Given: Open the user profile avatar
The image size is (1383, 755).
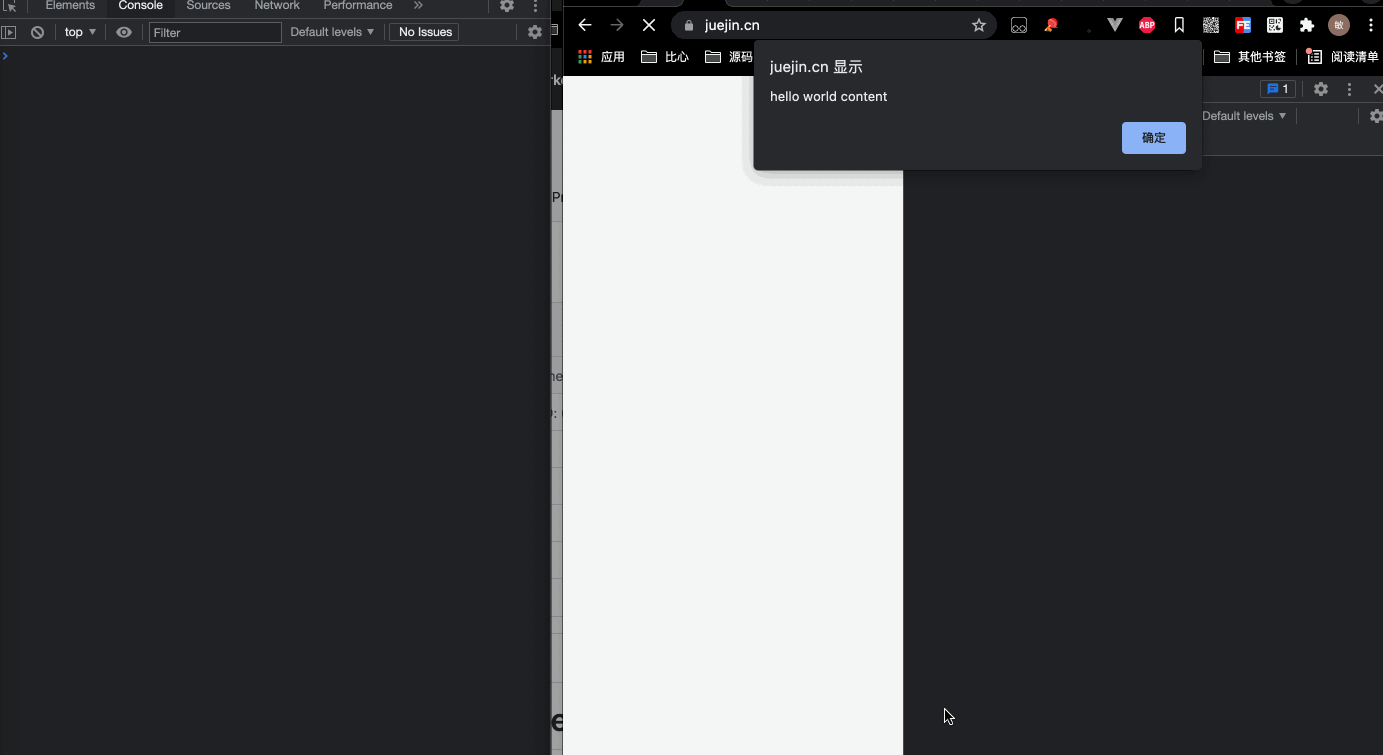Looking at the screenshot, I should pos(1339,25).
